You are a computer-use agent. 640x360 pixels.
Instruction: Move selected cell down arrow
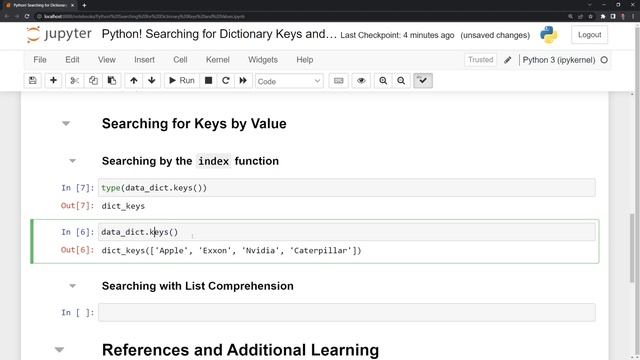(x=152, y=81)
